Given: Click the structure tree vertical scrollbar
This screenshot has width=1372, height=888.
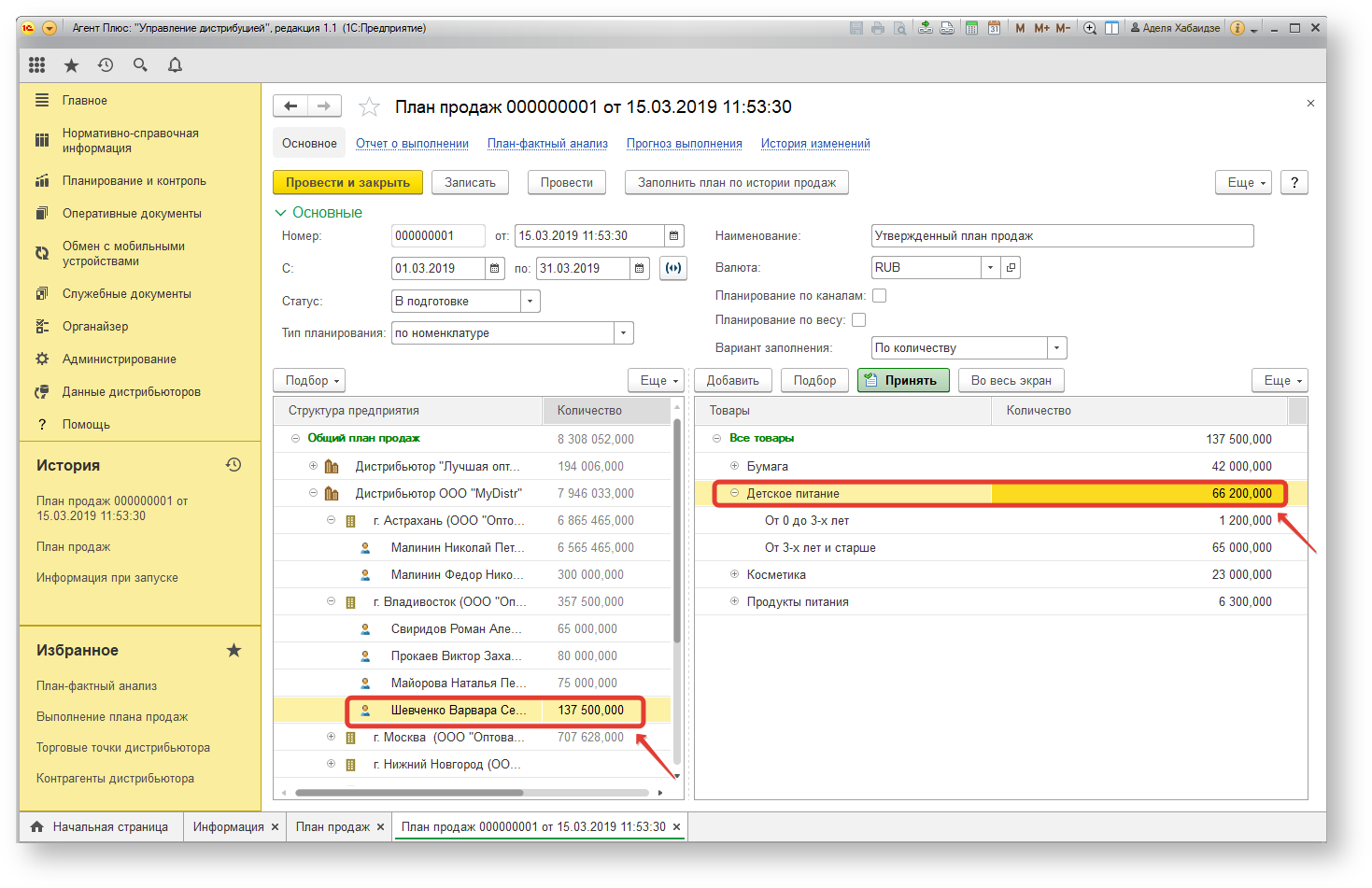Looking at the screenshot, I should pos(677,530).
